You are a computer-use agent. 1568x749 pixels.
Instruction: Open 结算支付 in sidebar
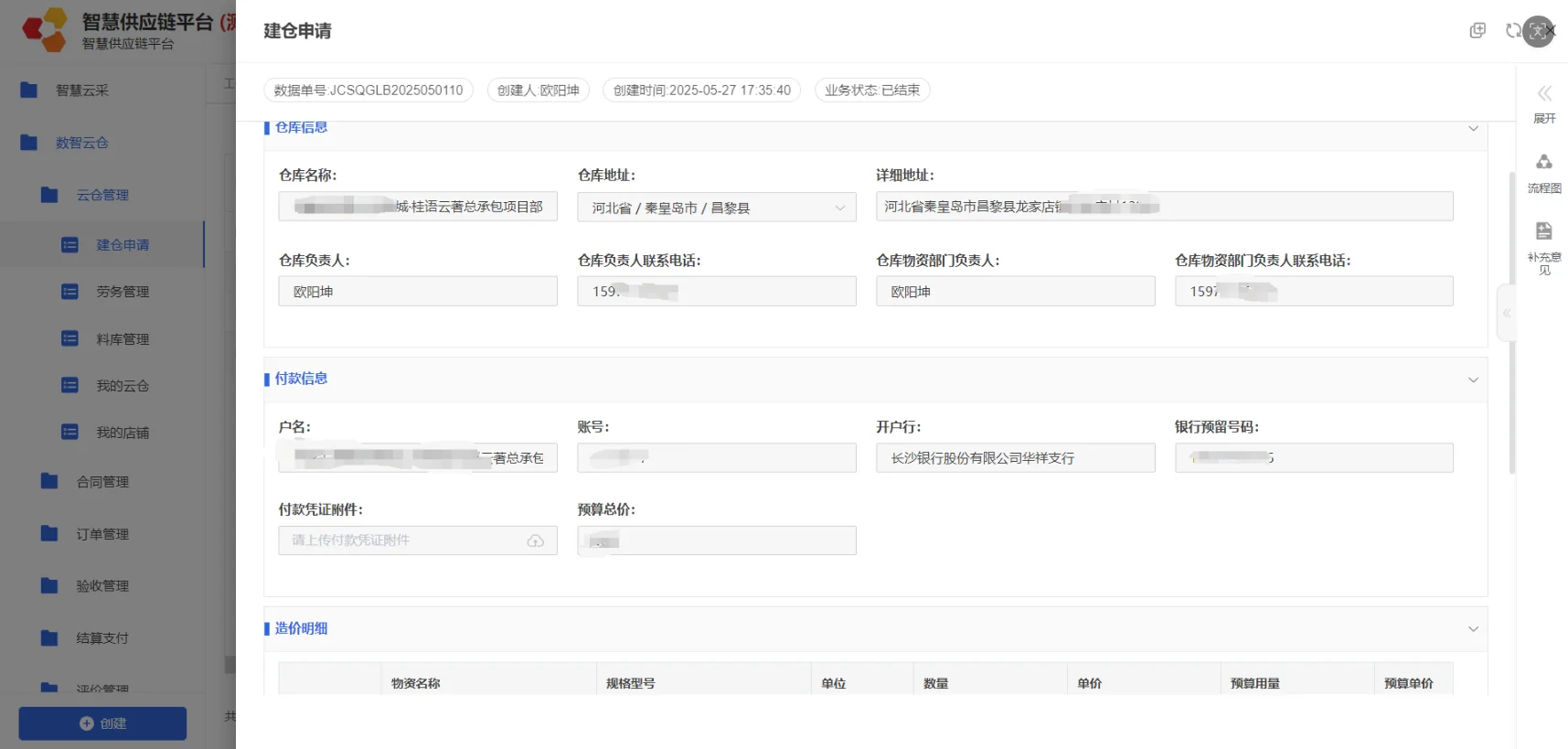pos(102,638)
